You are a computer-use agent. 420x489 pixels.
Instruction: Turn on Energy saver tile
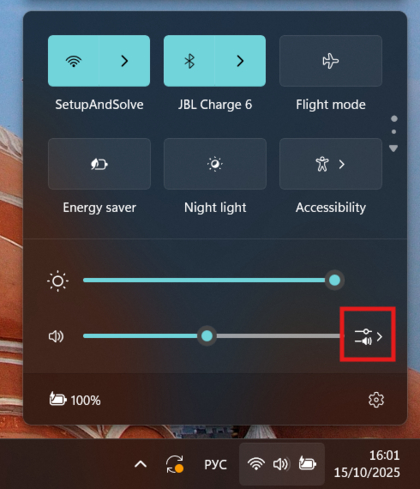click(x=99, y=164)
